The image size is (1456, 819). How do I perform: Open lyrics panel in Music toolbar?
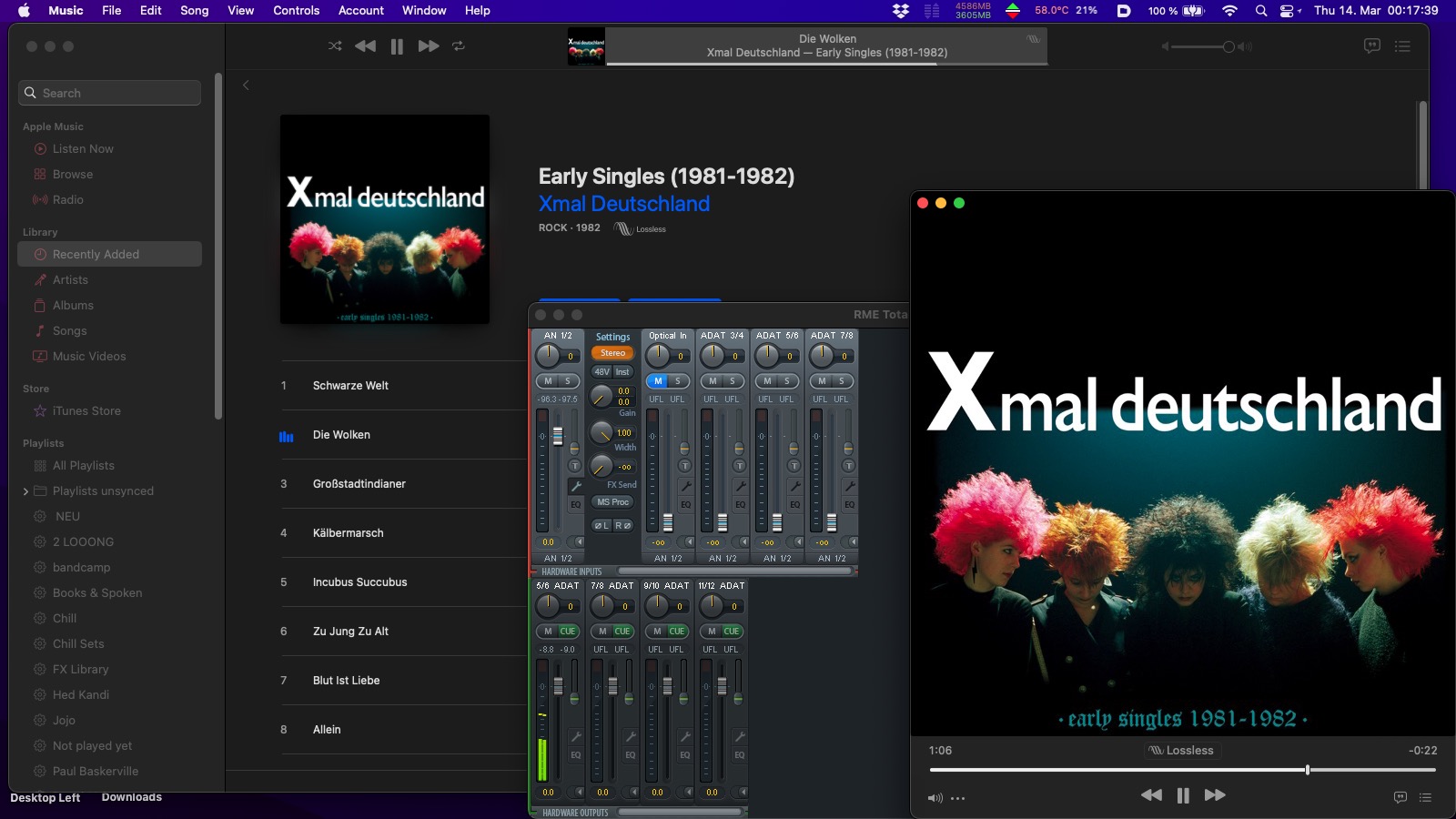(x=1372, y=45)
